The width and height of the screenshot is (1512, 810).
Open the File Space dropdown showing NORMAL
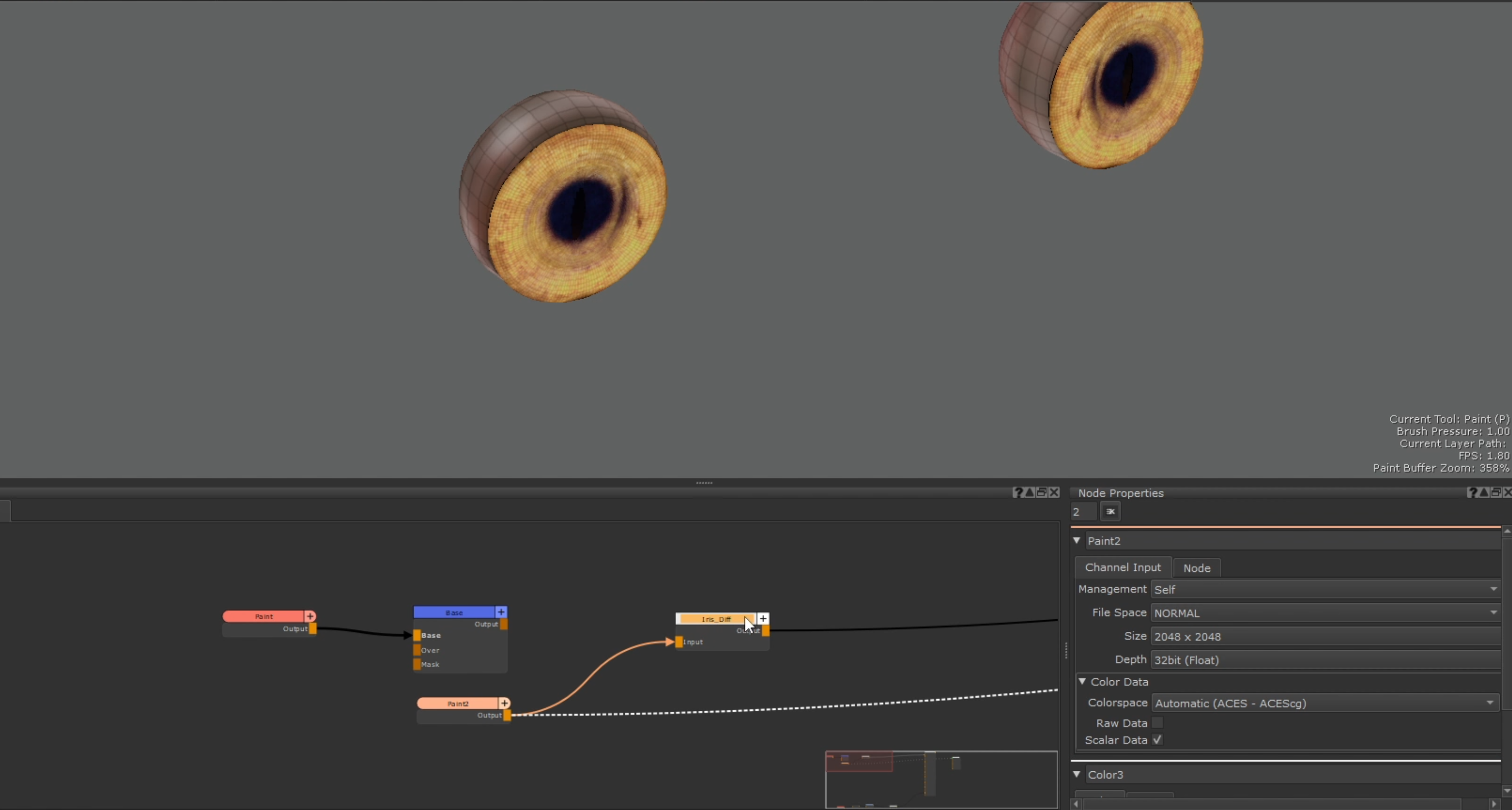click(x=1493, y=613)
